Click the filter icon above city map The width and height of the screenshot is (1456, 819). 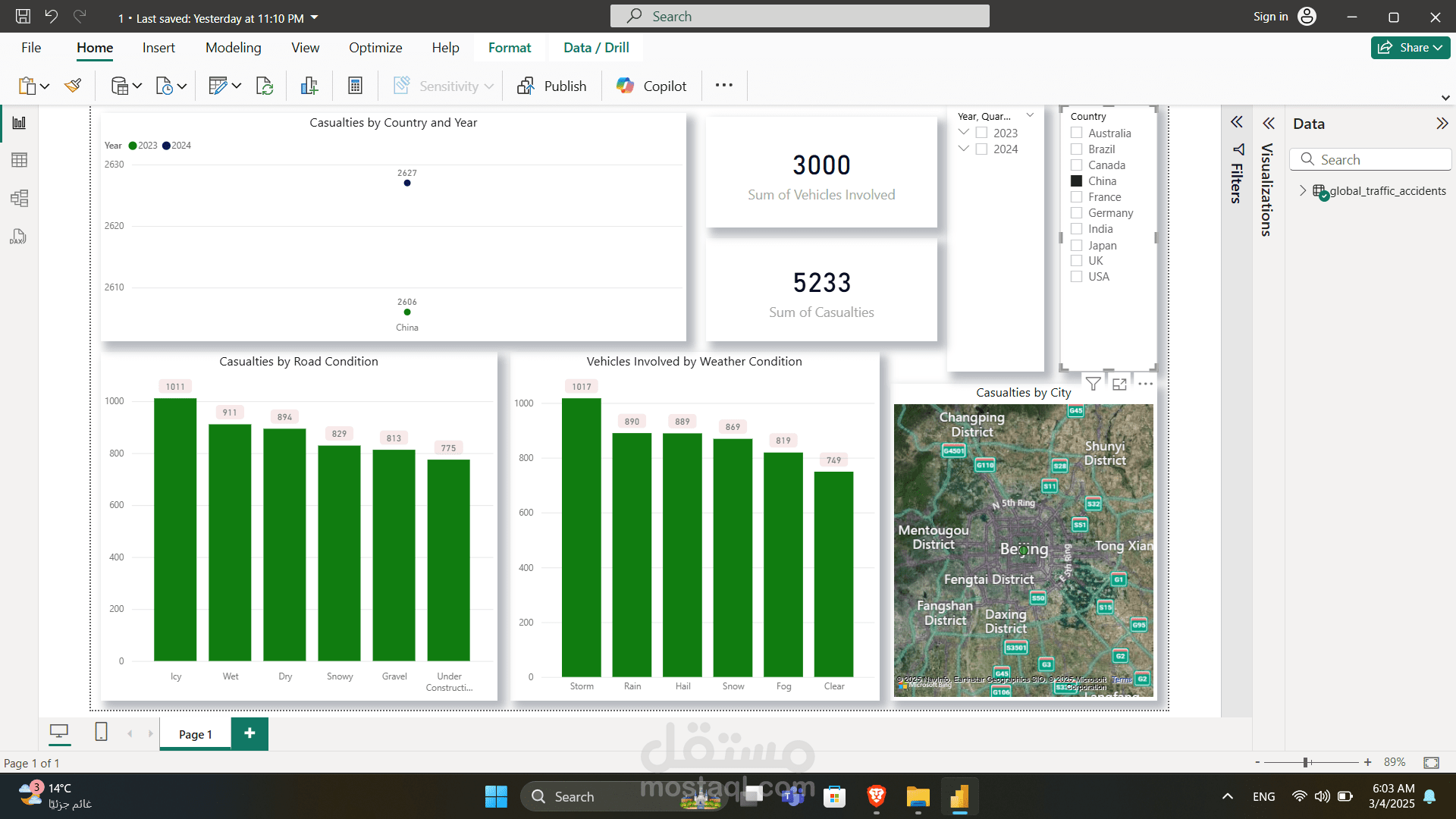(1093, 384)
